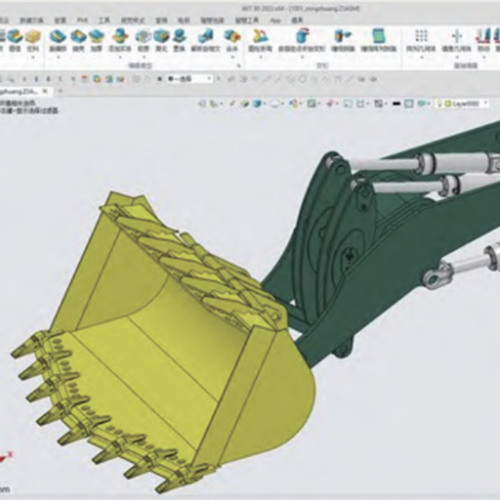Click the Wrap to Face ribbon icon
This screenshot has width=500, height=500.
coord(343,36)
